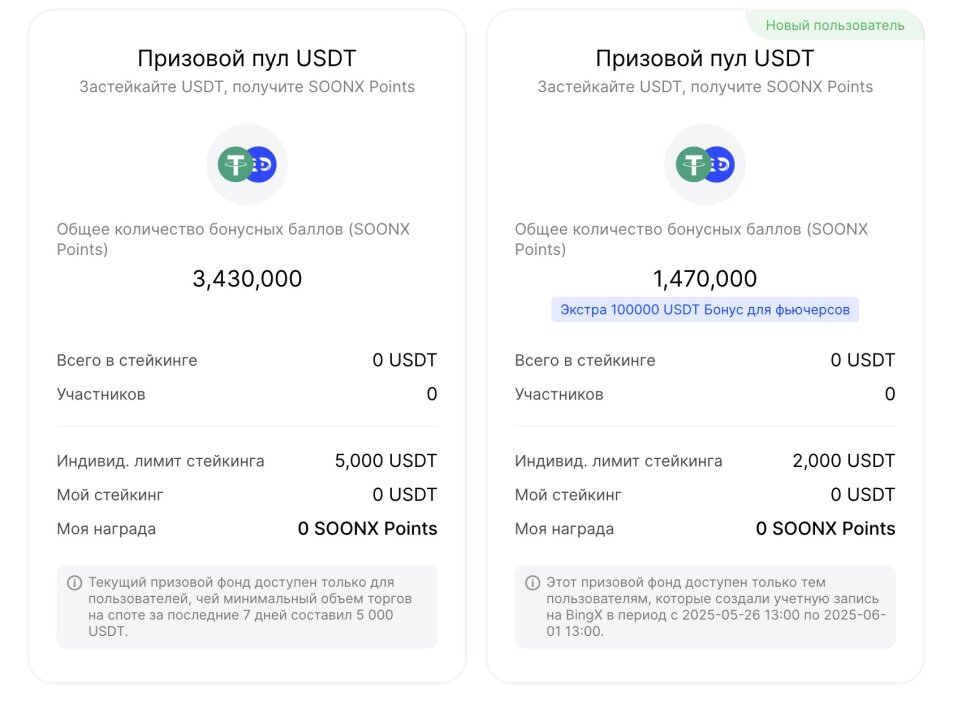The height and width of the screenshot is (701, 966).
Task: Select the right 'Призовой пул USDT' title
Action: (x=705, y=59)
